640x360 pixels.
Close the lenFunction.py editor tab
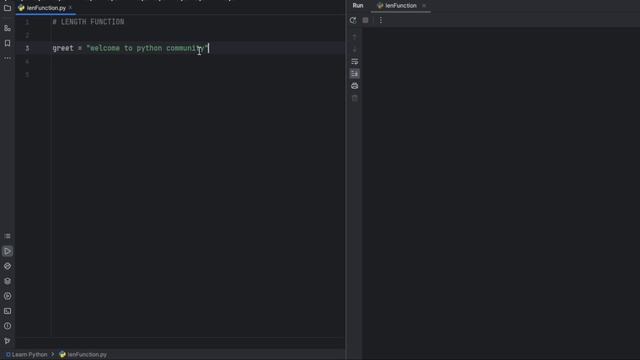(71, 8)
